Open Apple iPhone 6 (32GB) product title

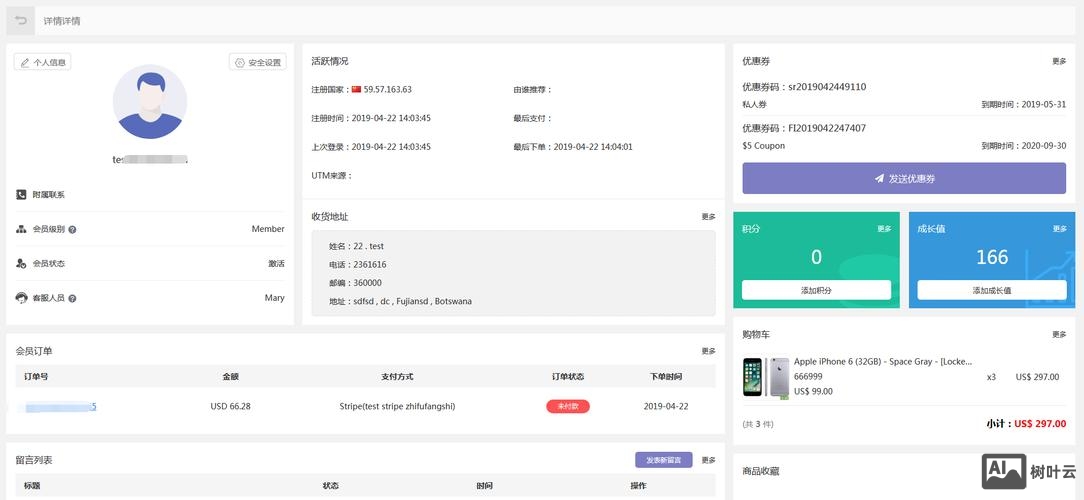pyautogui.click(x=883, y=362)
